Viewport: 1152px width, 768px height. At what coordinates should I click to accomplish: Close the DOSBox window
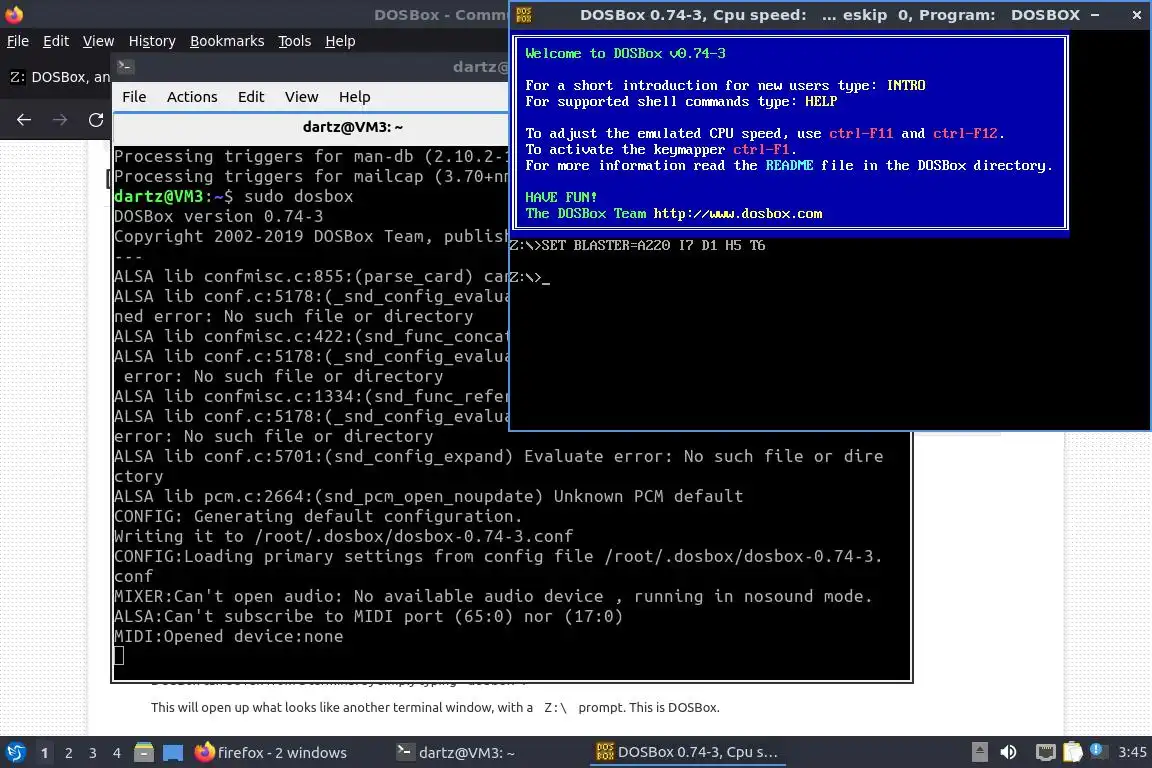[1136, 15]
